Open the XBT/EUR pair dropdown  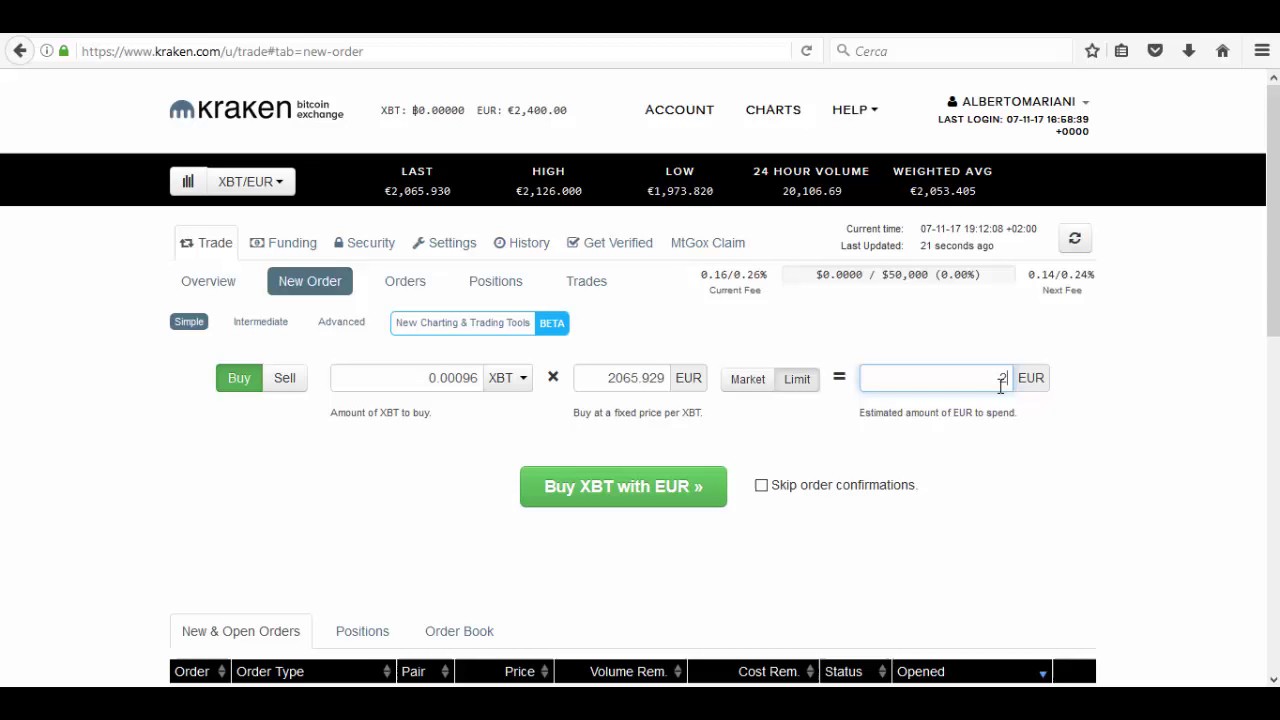[250, 181]
